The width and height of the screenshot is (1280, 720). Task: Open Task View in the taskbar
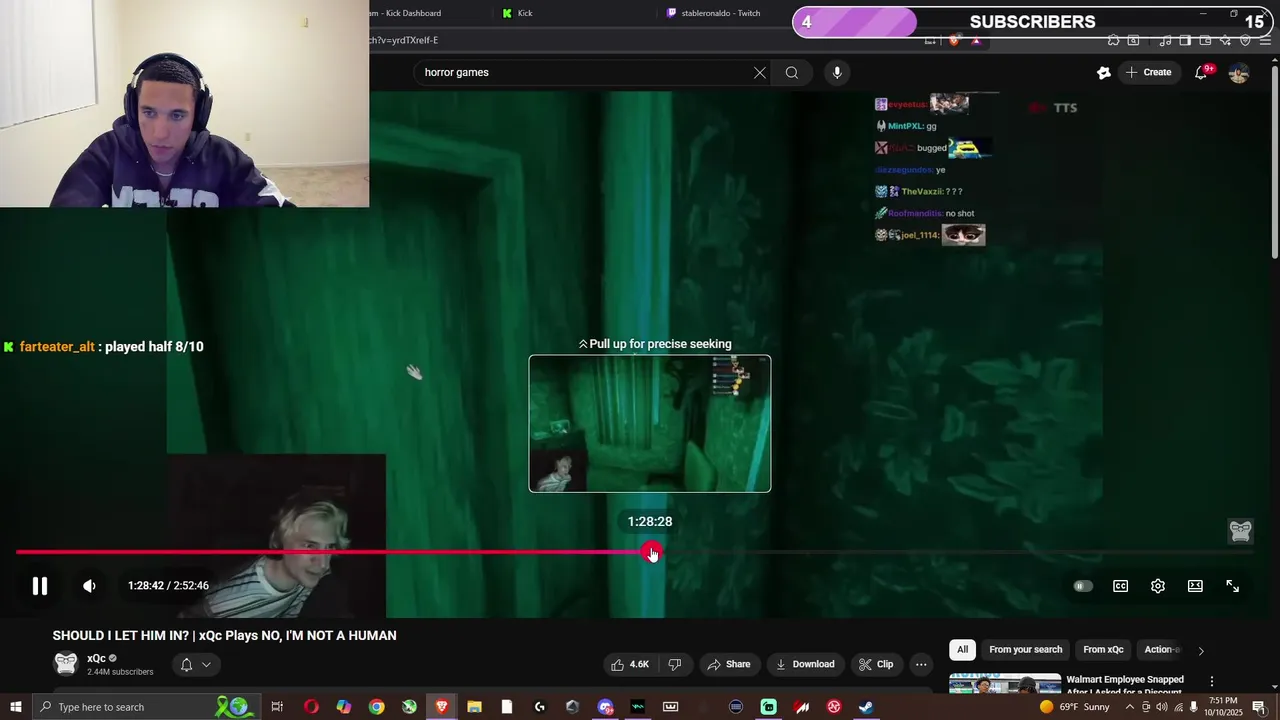[x=277, y=707]
